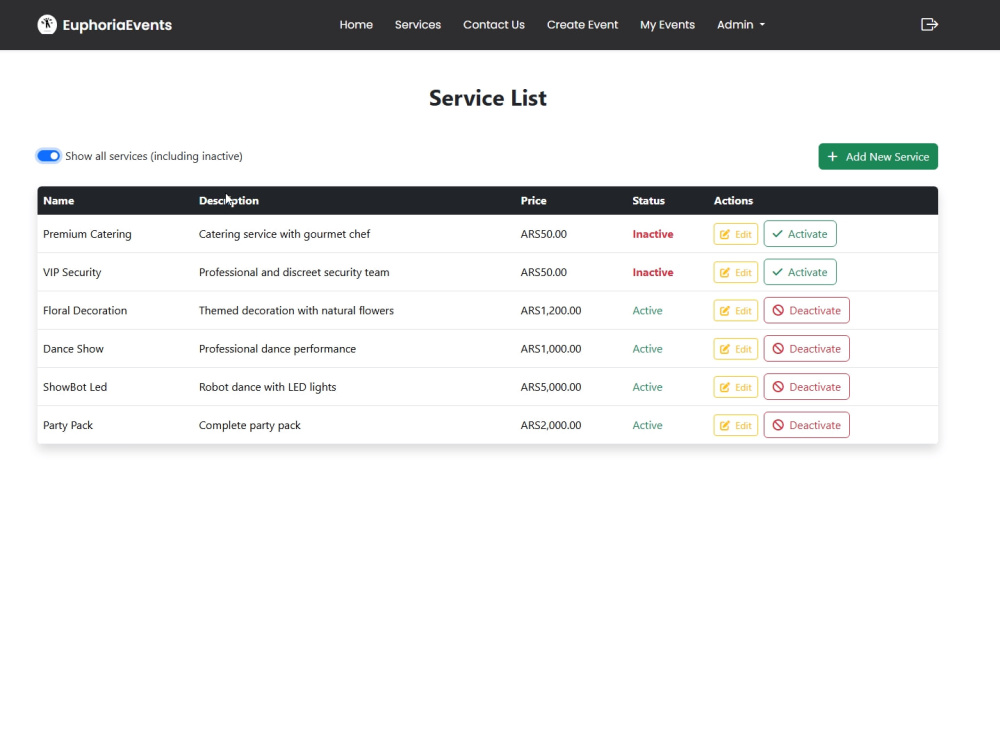The height and width of the screenshot is (751, 1000).
Task: Click 'Themed decoration with natural flowers' text
Action: pos(297,310)
